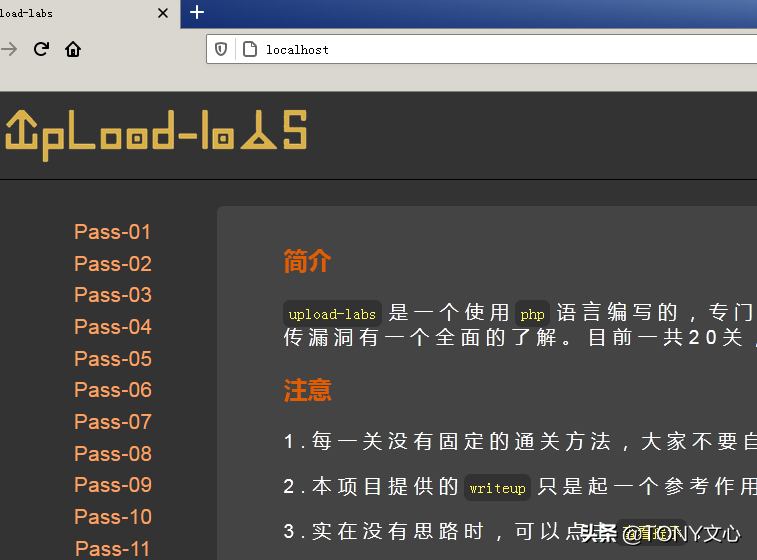This screenshot has width=757, height=560.
Task: Click note 1 text 每一关没有固定的通关方法
Action: click(x=461, y=441)
